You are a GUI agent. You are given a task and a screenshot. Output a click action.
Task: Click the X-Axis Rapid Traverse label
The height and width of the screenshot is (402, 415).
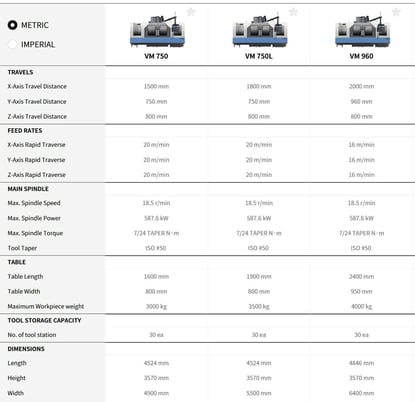[x=36, y=145]
